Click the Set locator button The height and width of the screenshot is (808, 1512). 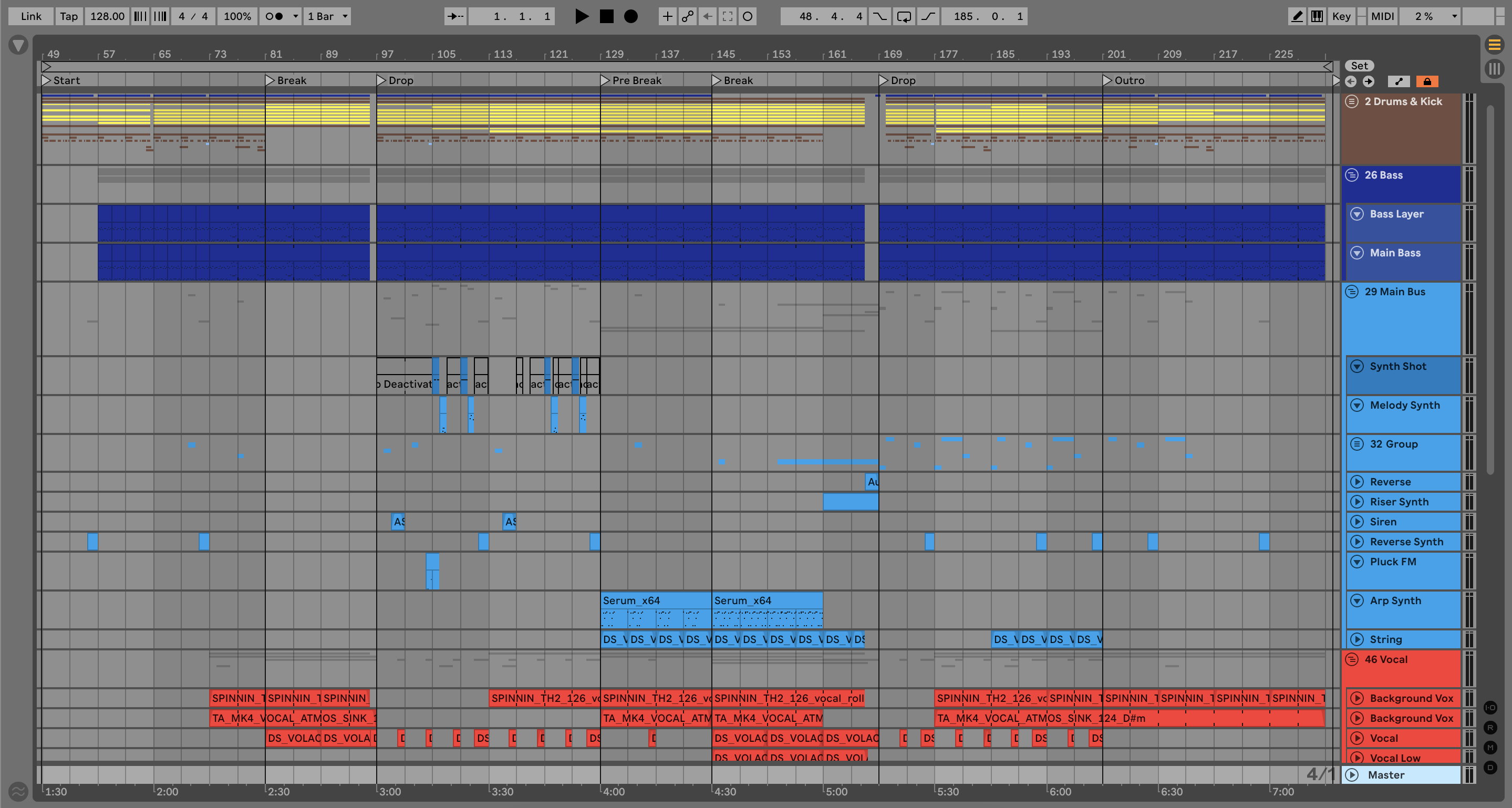point(1360,66)
